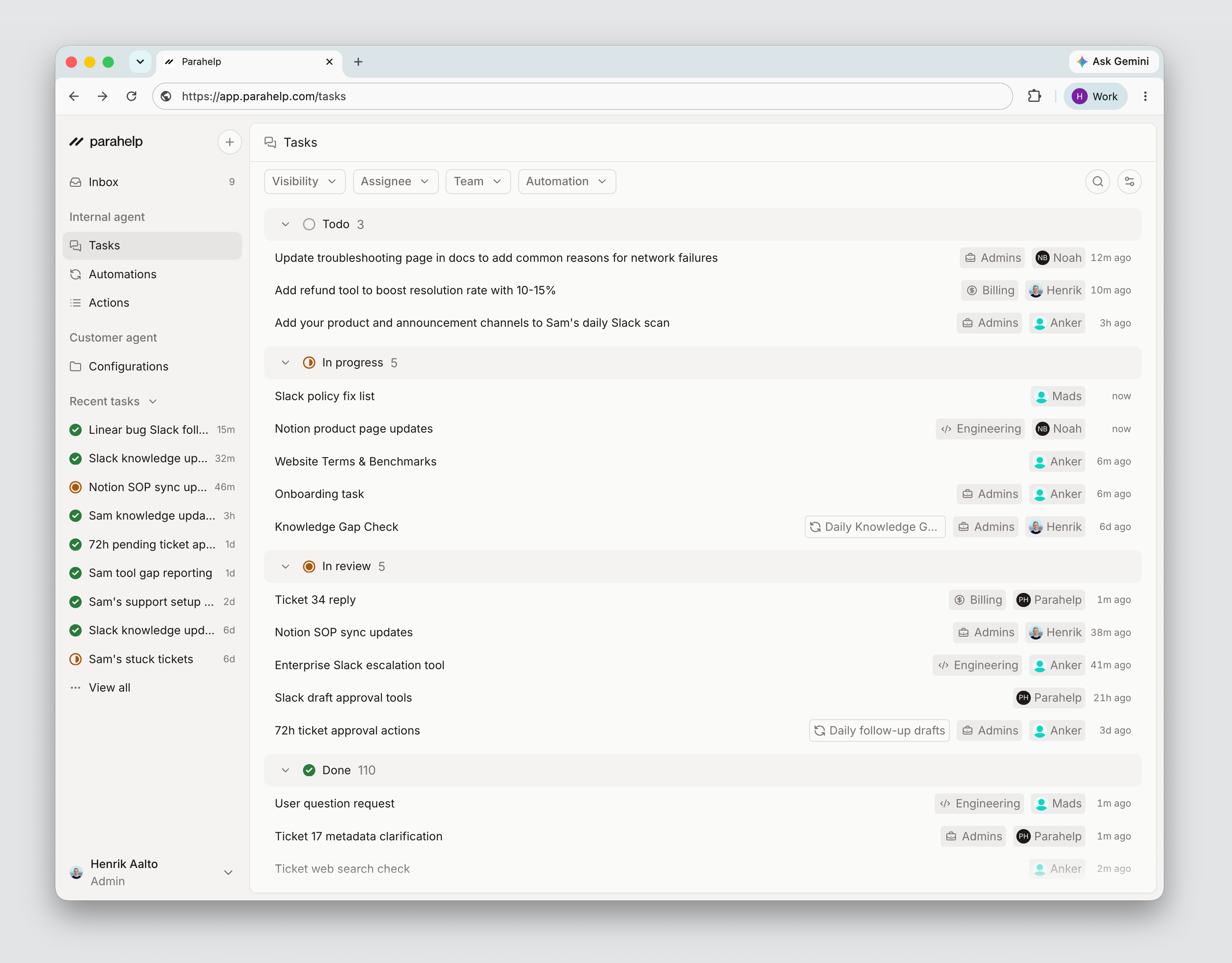Open the display settings sliders icon
The height and width of the screenshot is (963, 1232).
(x=1129, y=182)
